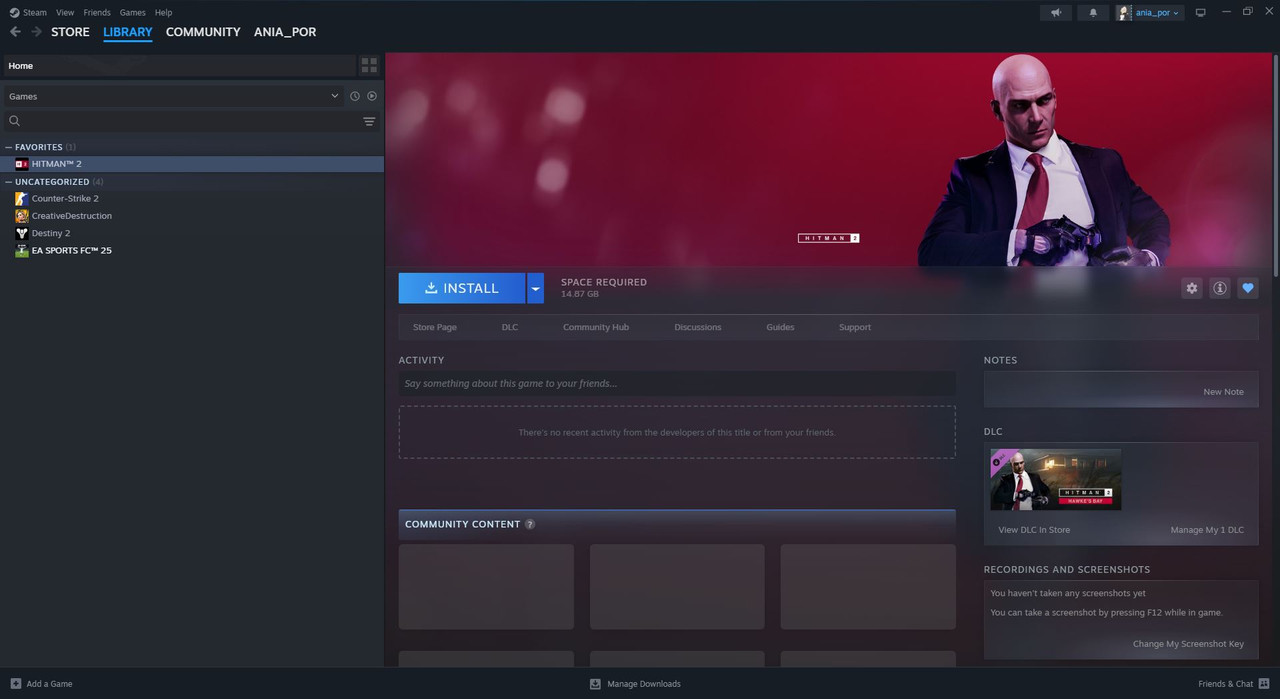
Task: Go back with the left arrow
Action: click(15, 32)
